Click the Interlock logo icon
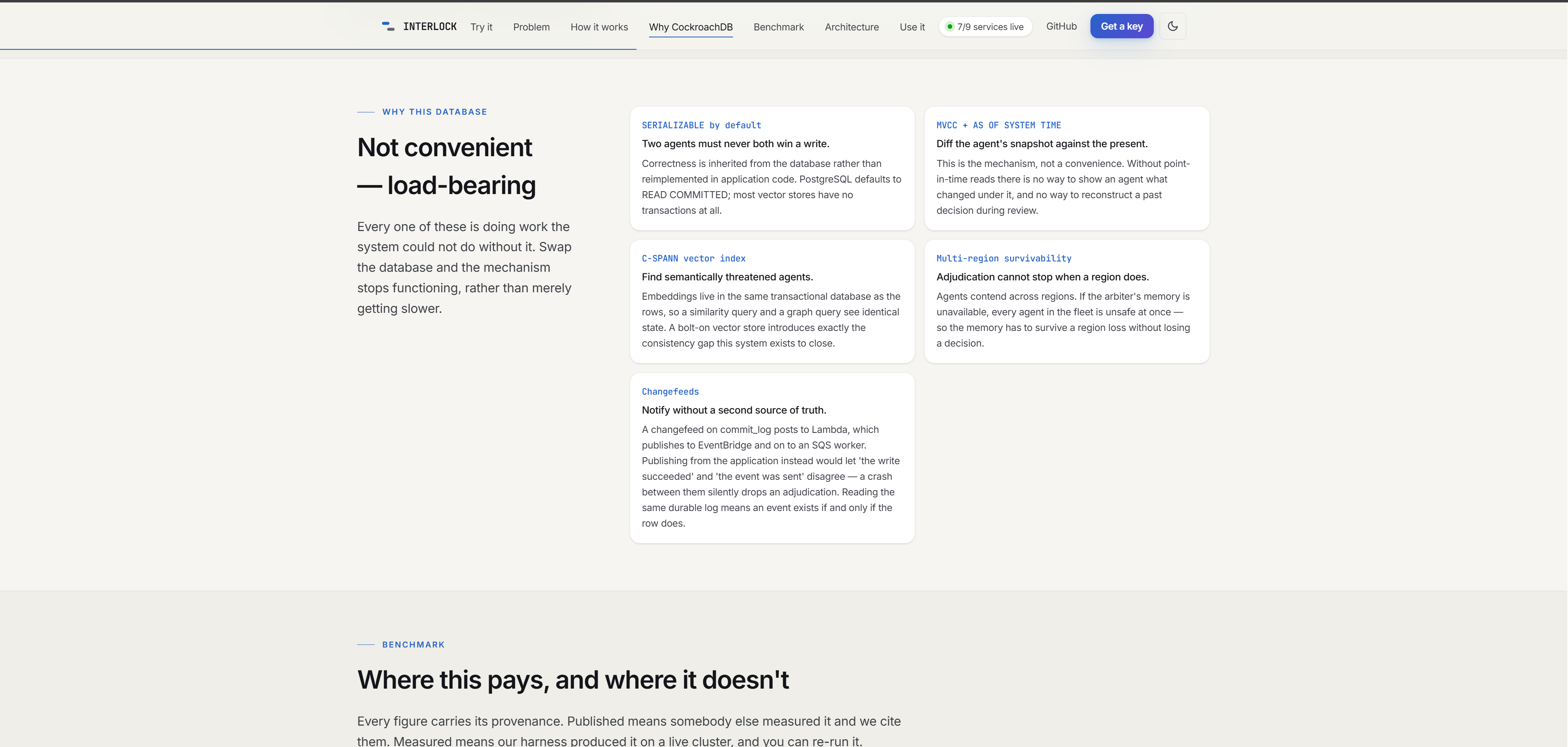The width and height of the screenshot is (1568, 747). pyautogui.click(x=388, y=26)
